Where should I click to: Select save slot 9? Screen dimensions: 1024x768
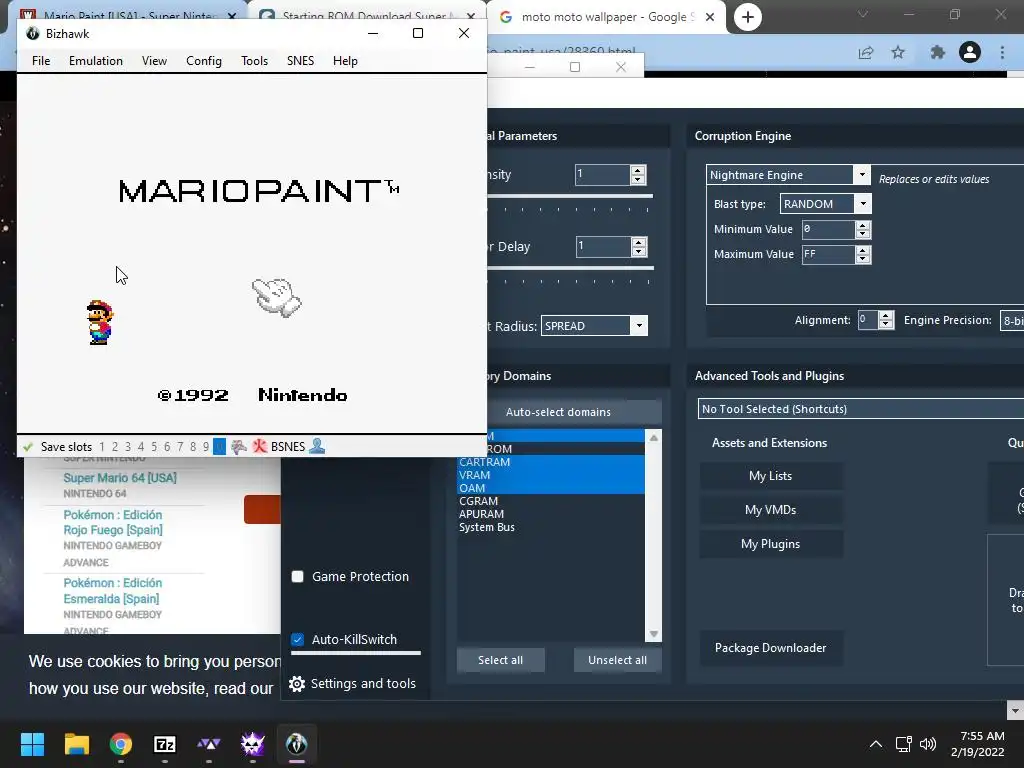(206, 447)
